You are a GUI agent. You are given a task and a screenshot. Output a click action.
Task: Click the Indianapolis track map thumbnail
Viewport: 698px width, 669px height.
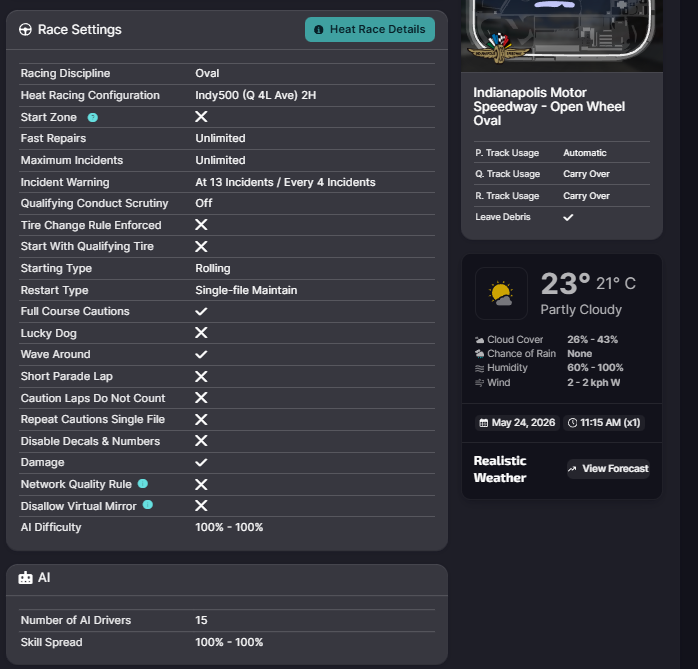562,35
